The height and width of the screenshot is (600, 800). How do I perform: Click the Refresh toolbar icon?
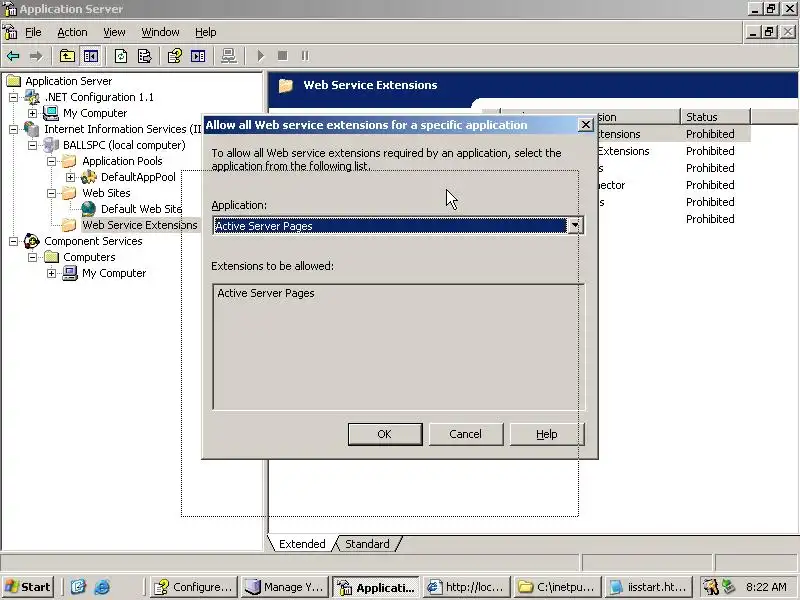[121, 56]
